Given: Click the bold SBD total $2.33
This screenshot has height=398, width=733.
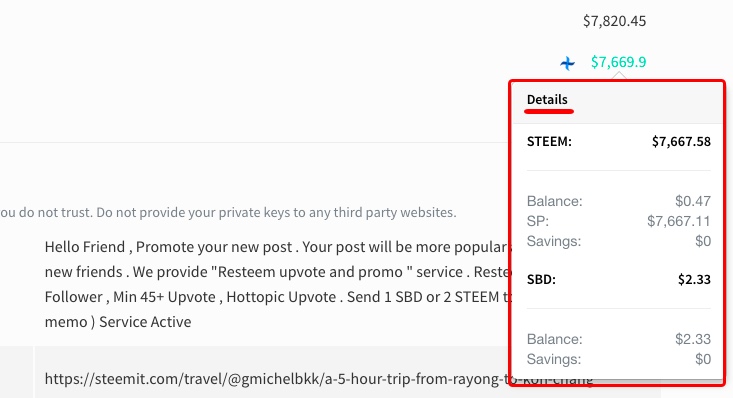Looking at the screenshot, I should (694, 280).
